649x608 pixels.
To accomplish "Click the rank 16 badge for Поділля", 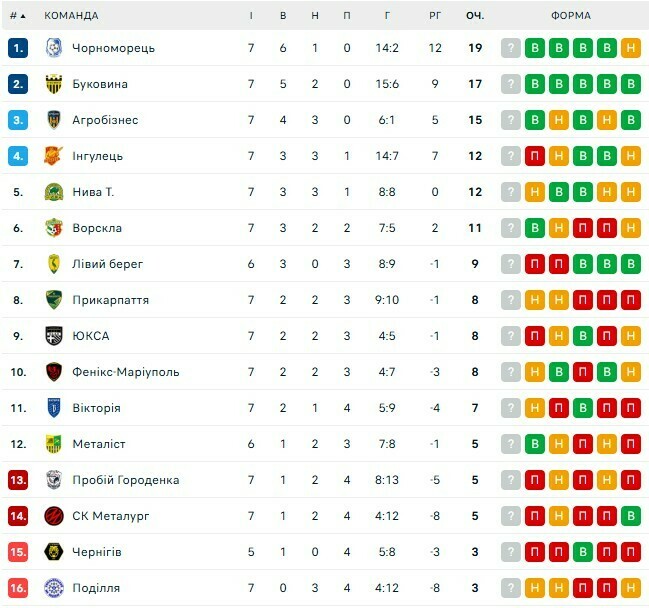I will [18, 588].
